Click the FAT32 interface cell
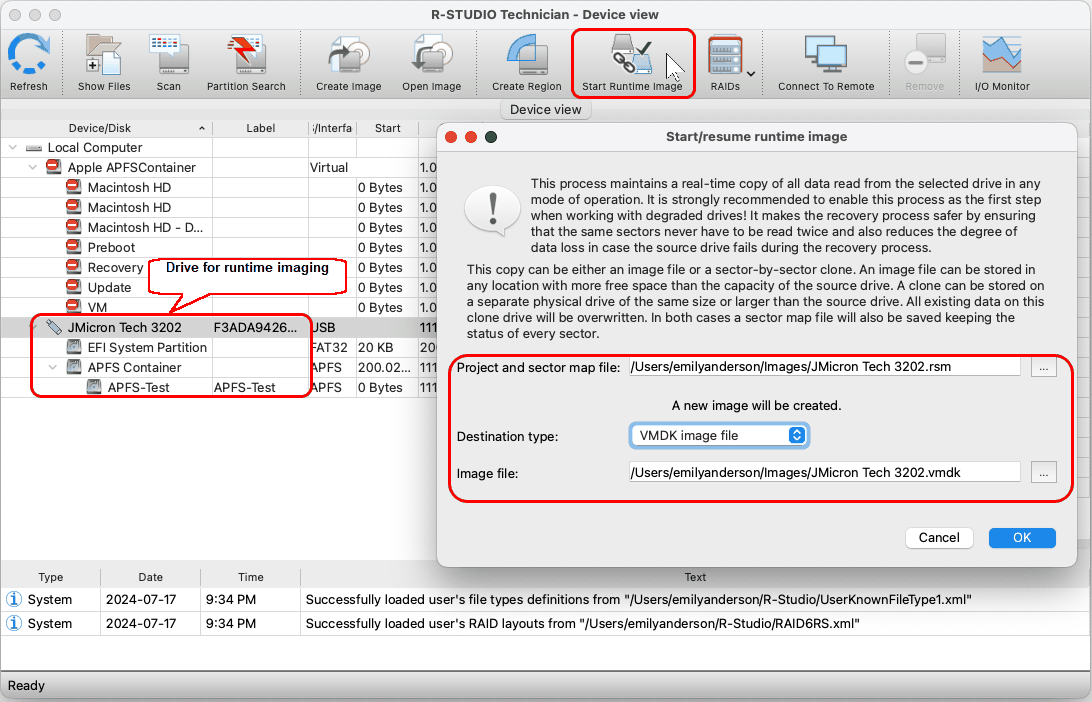Screen dimensions: 1092x702 click(332, 347)
